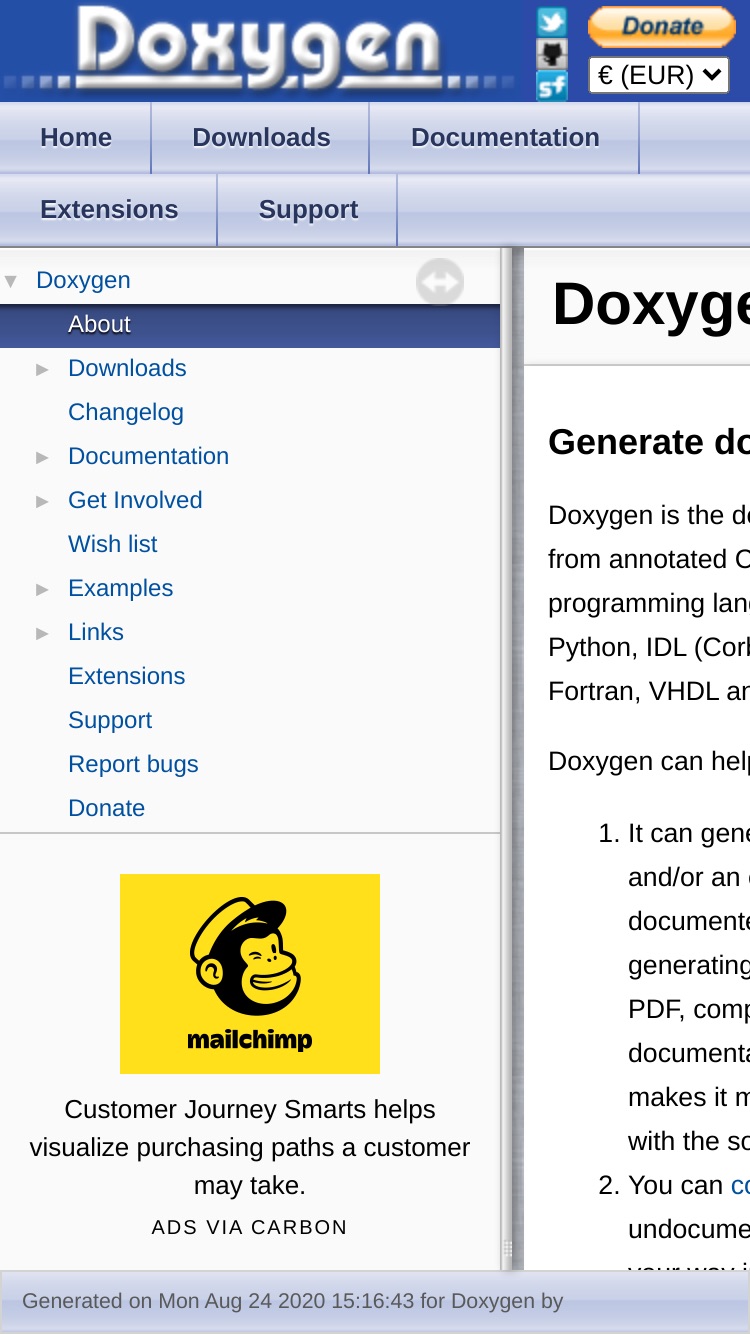750x1334 pixels.
Task: Open Changelog in the sidebar tree
Action: (x=126, y=412)
